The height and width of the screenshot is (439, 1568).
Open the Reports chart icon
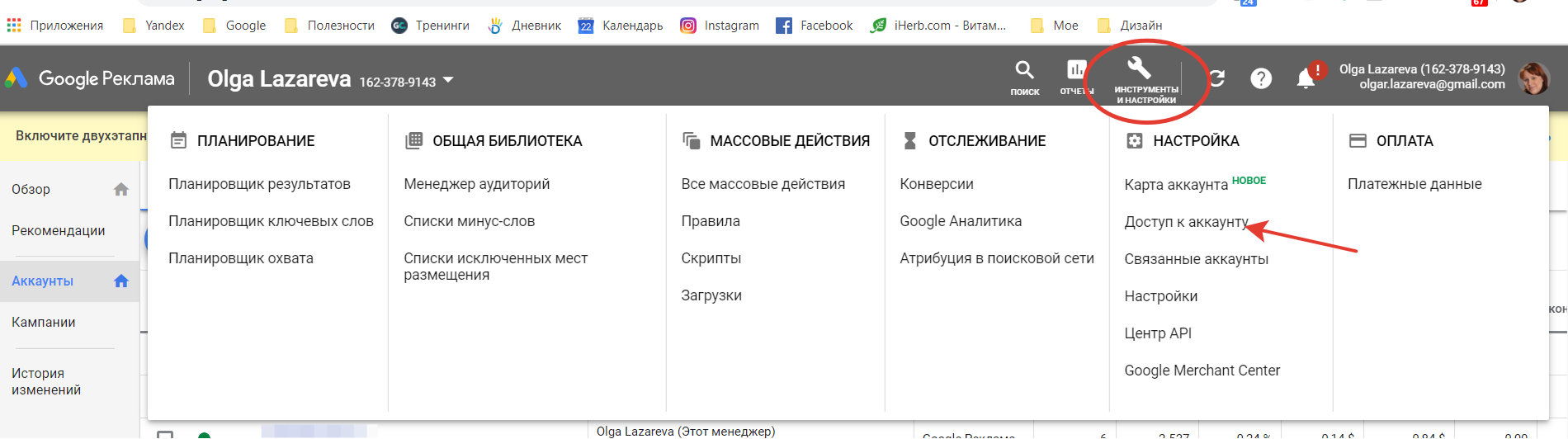tap(1076, 71)
